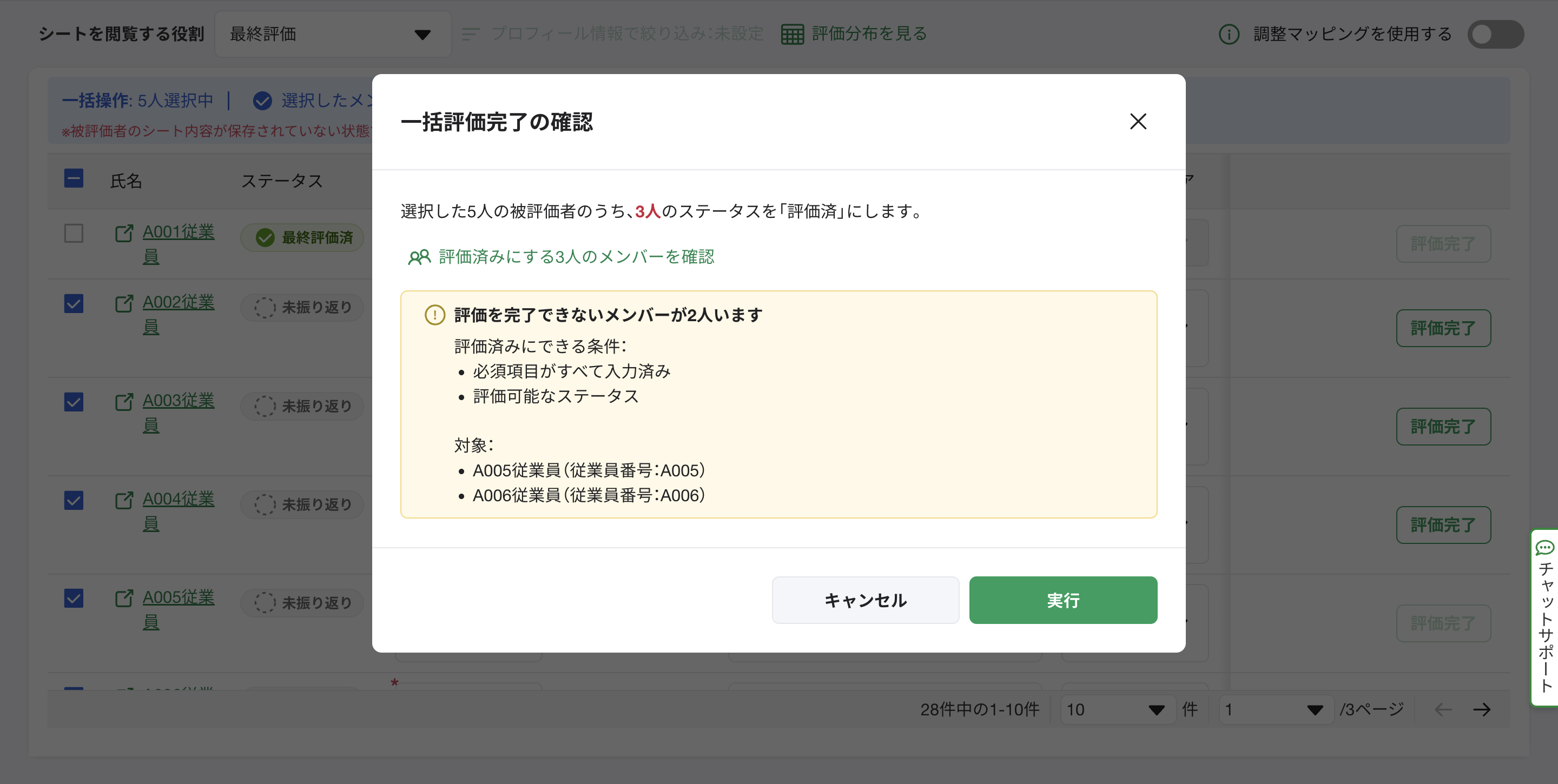Click the 評価分布を見る table grid icon
Viewport: 1558px width, 784px height.
[791, 34]
